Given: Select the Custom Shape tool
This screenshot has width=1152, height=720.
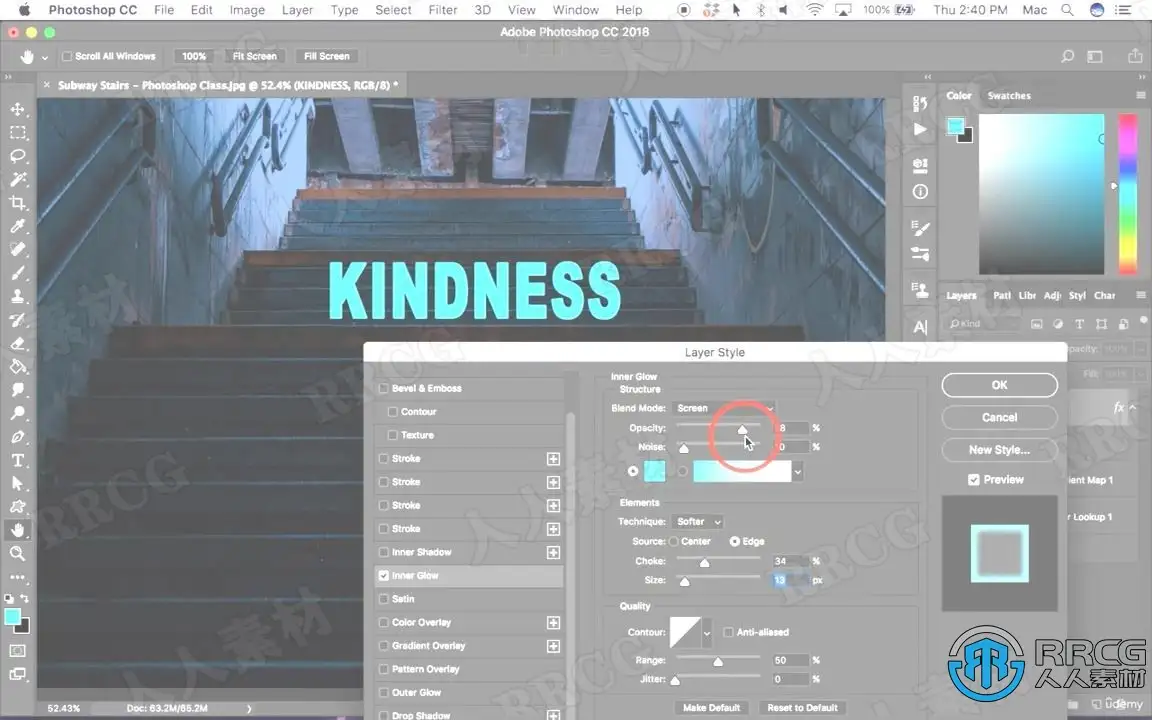Looking at the screenshot, I should (18, 507).
